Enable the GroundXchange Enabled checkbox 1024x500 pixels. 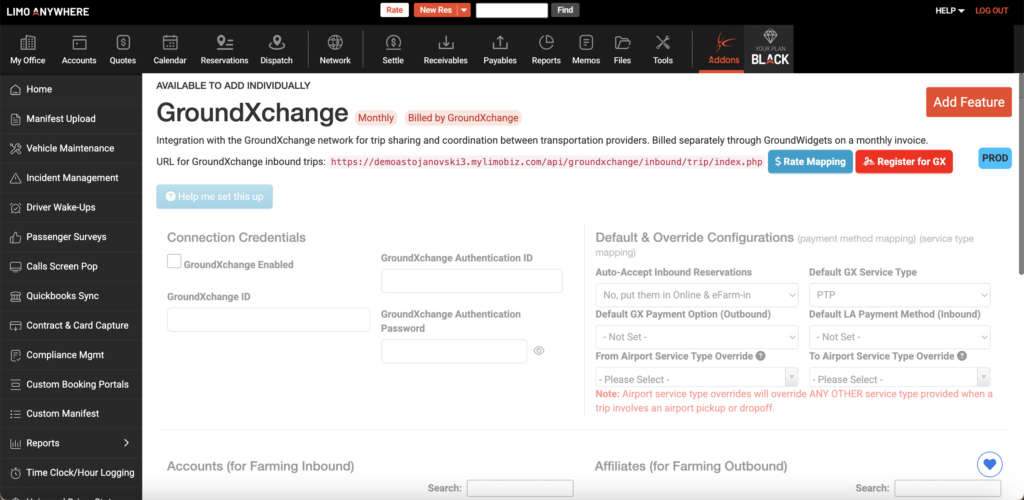[174, 262]
